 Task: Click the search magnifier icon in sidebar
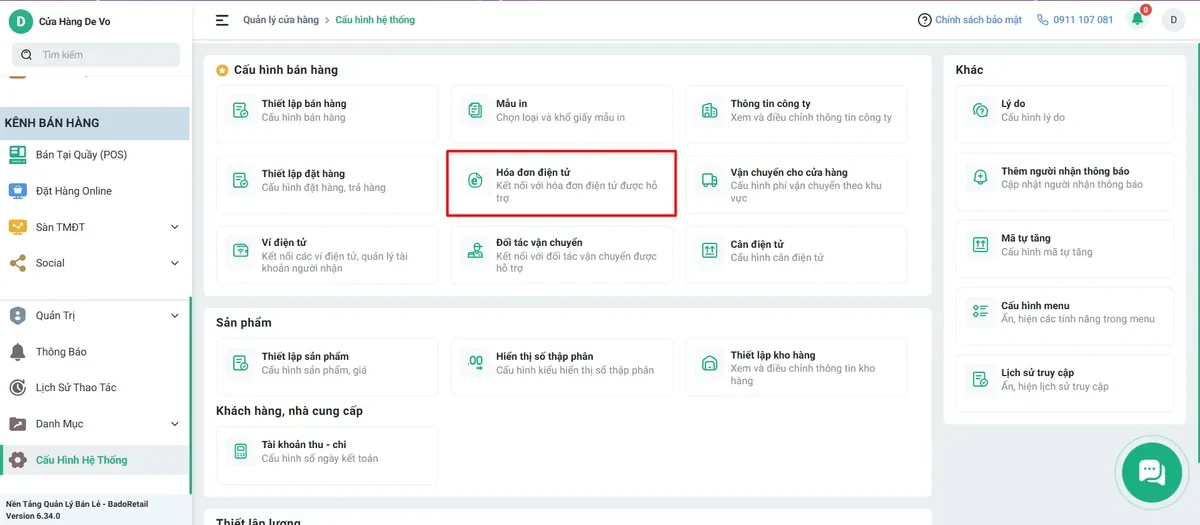28,55
